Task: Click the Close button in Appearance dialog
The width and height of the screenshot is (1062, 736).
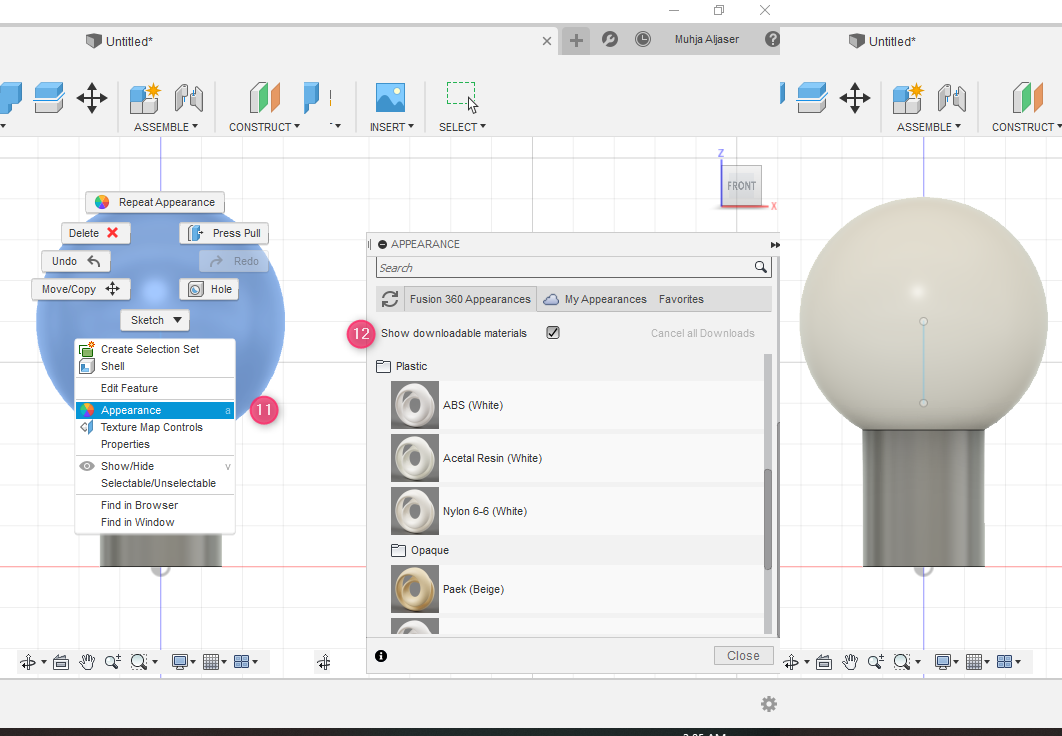Action: point(743,656)
